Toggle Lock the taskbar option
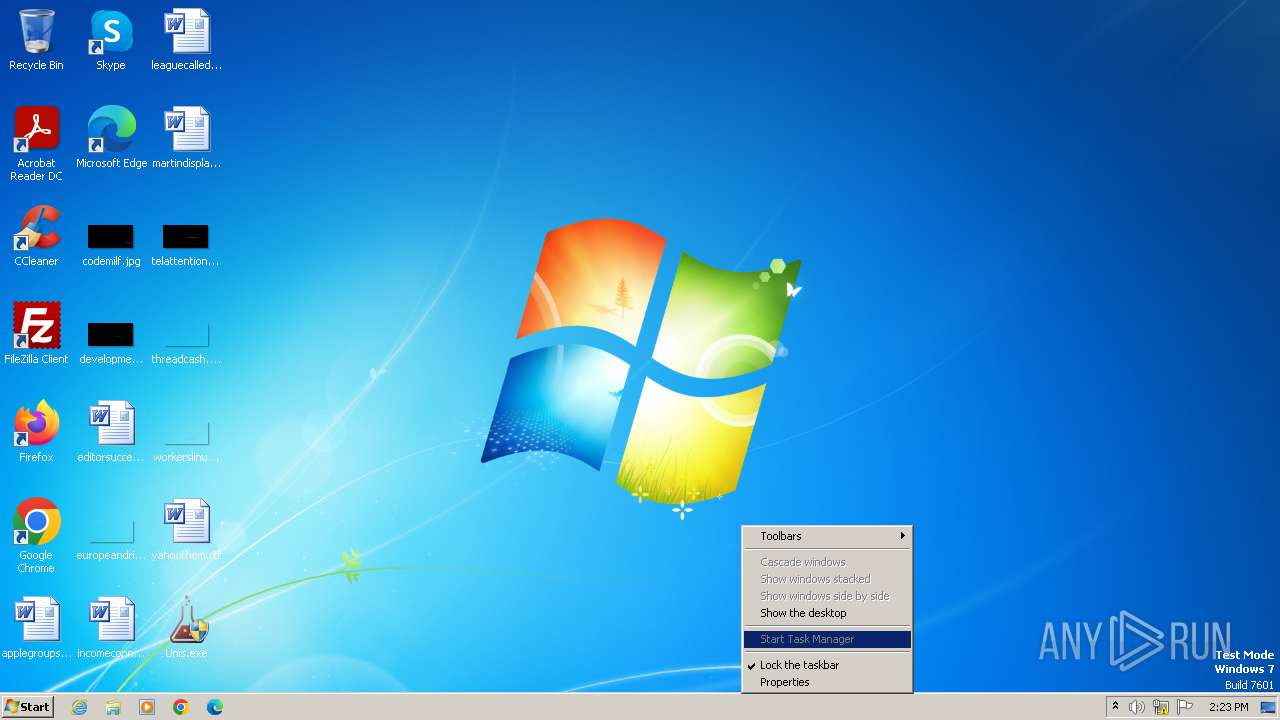The width and height of the screenshot is (1280, 720). (x=827, y=665)
